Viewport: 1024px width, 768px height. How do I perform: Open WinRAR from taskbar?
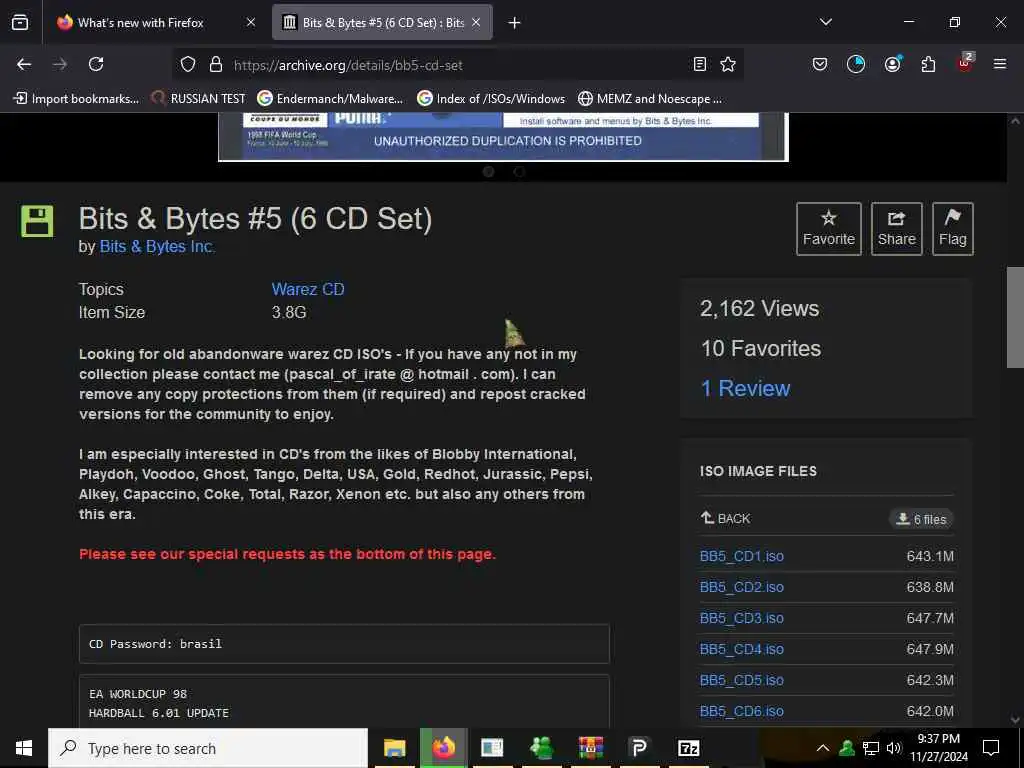click(590, 748)
